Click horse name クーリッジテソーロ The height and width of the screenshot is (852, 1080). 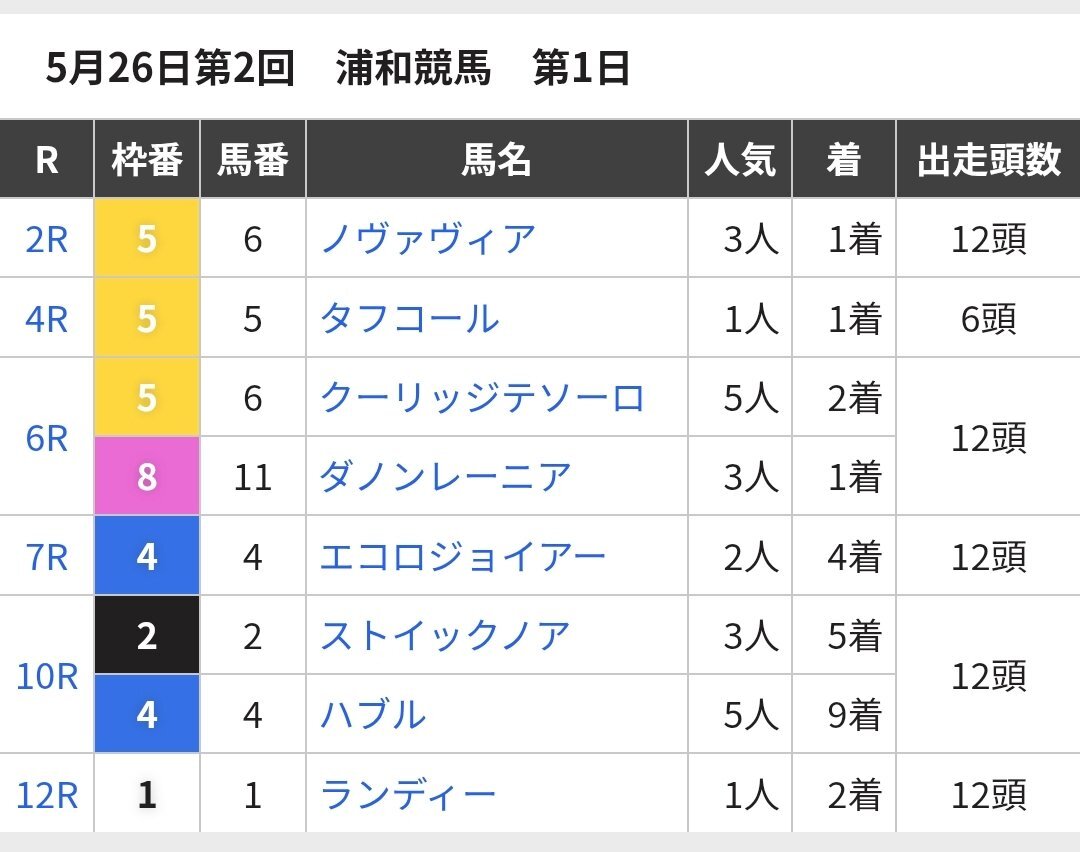pyautogui.click(x=482, y=398)
